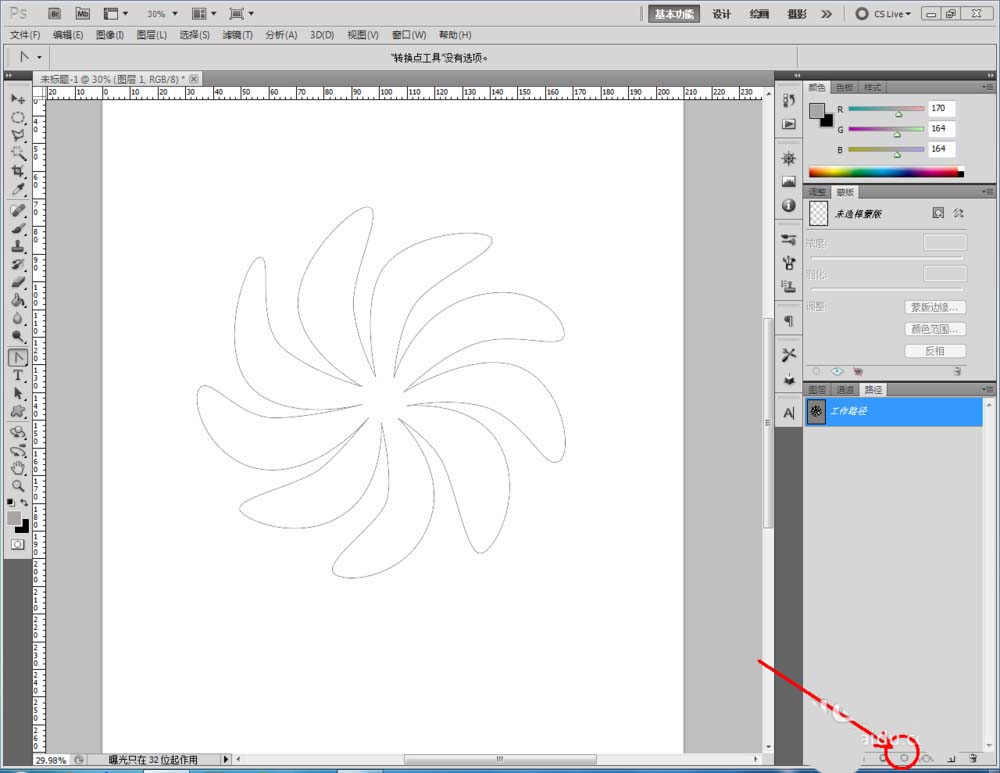Open the Color panel options menu
The image size is (1000, 773).
point(989,87)
